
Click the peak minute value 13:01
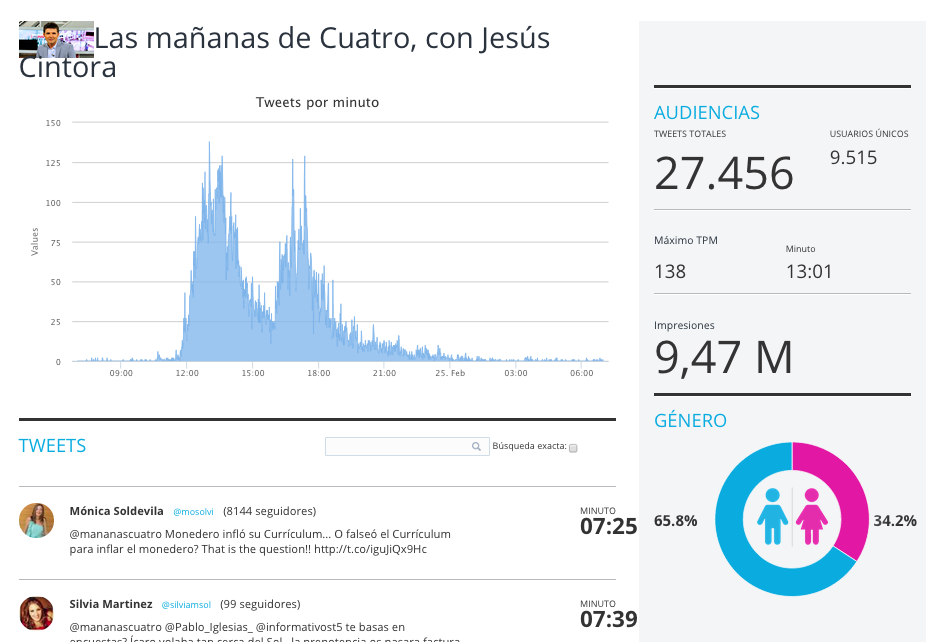(x=809, y=272)
